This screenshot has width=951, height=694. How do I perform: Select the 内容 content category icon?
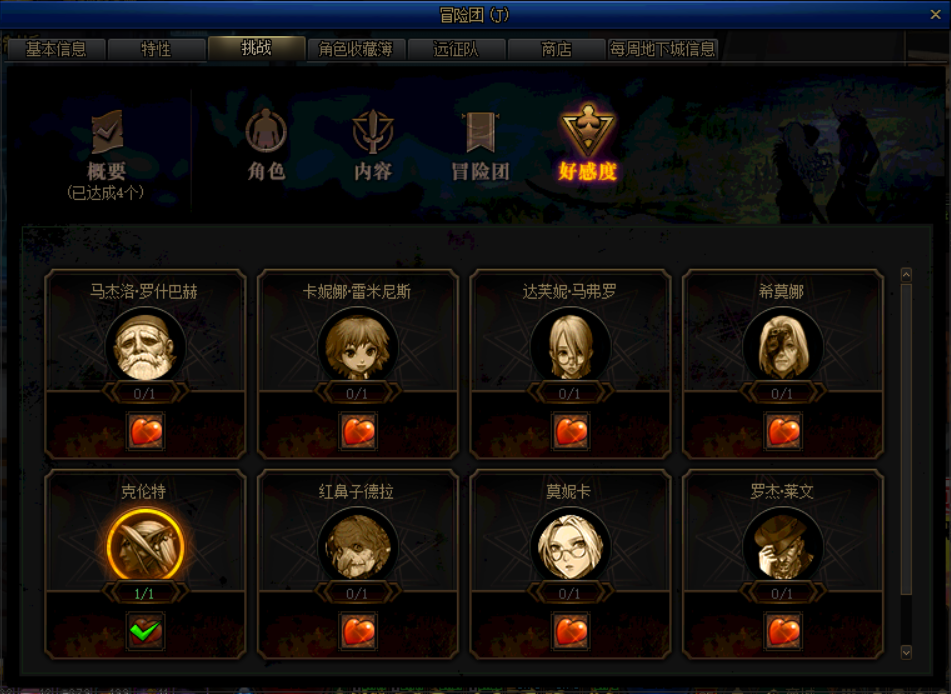click(372, 131)
